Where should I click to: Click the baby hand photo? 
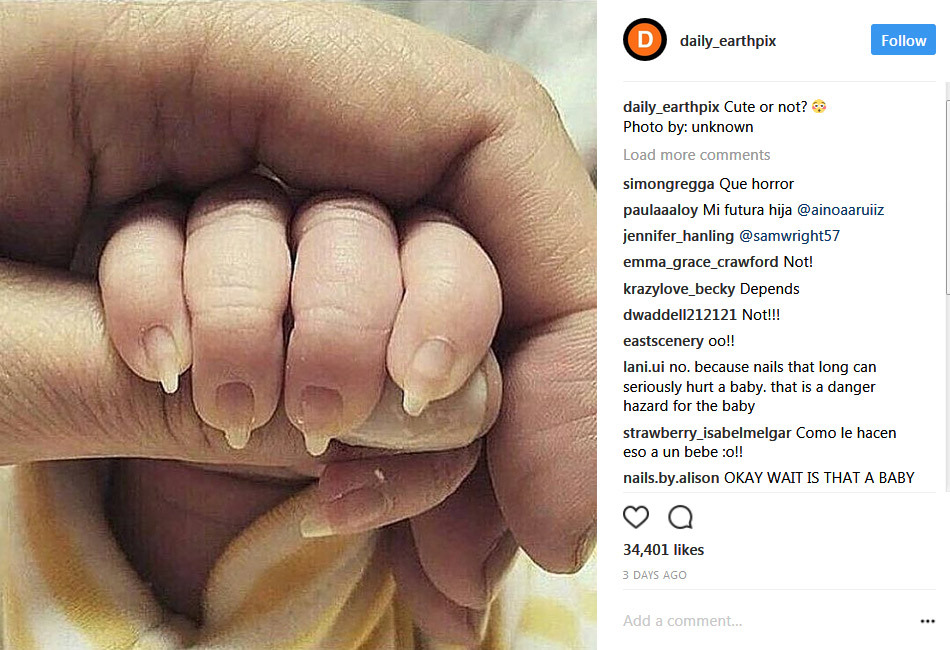[x=298, y=325]
